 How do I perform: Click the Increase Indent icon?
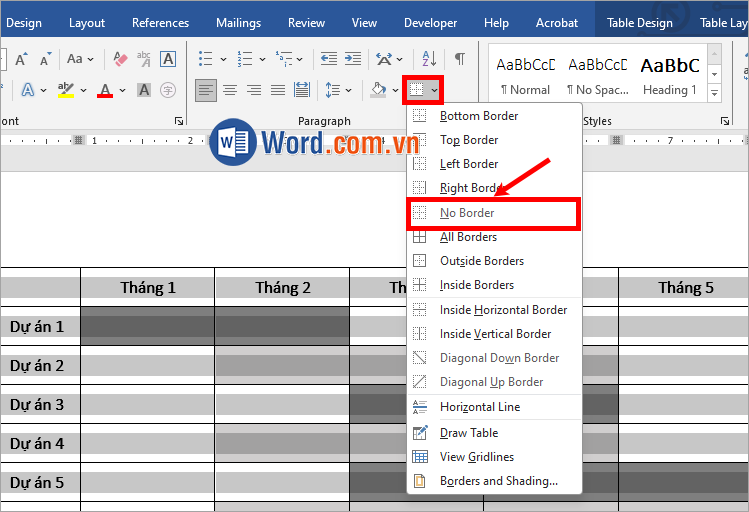click(352, 59)
